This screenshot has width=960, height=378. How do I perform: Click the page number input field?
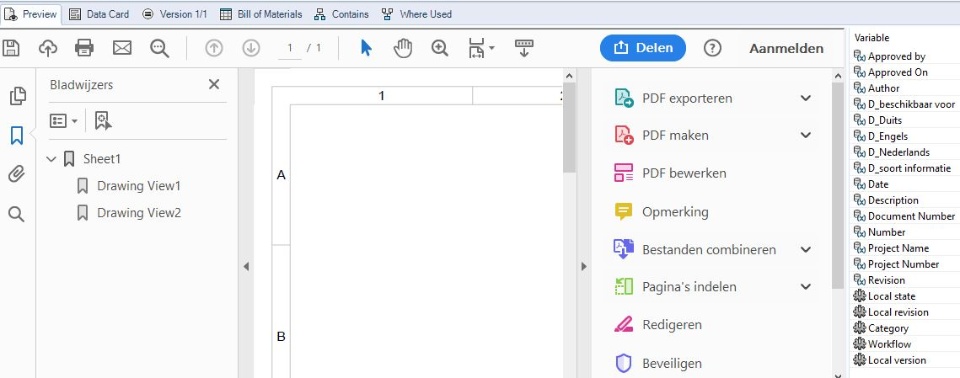tap(290, 48)
